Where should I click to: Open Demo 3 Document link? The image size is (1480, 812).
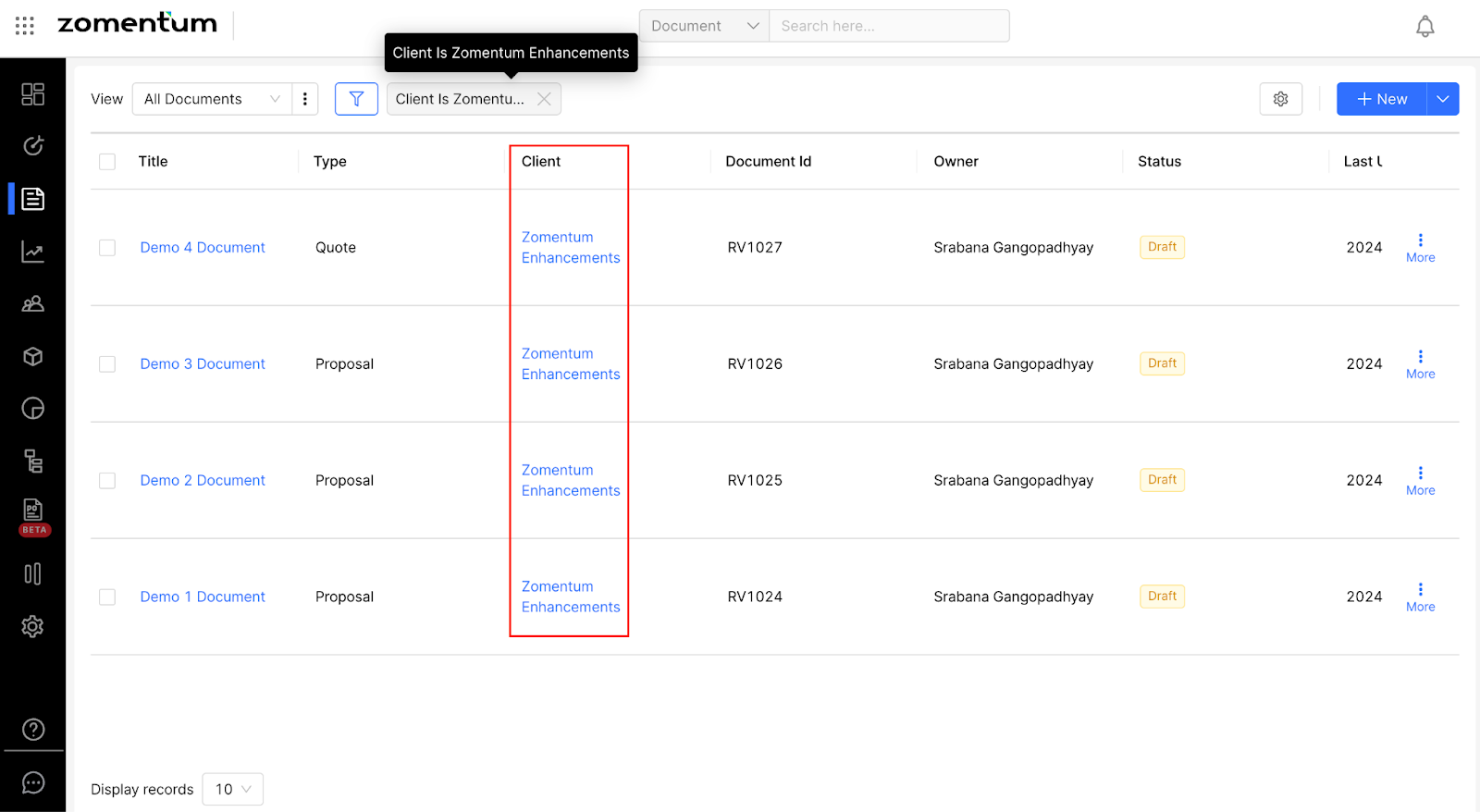(203, 364)
